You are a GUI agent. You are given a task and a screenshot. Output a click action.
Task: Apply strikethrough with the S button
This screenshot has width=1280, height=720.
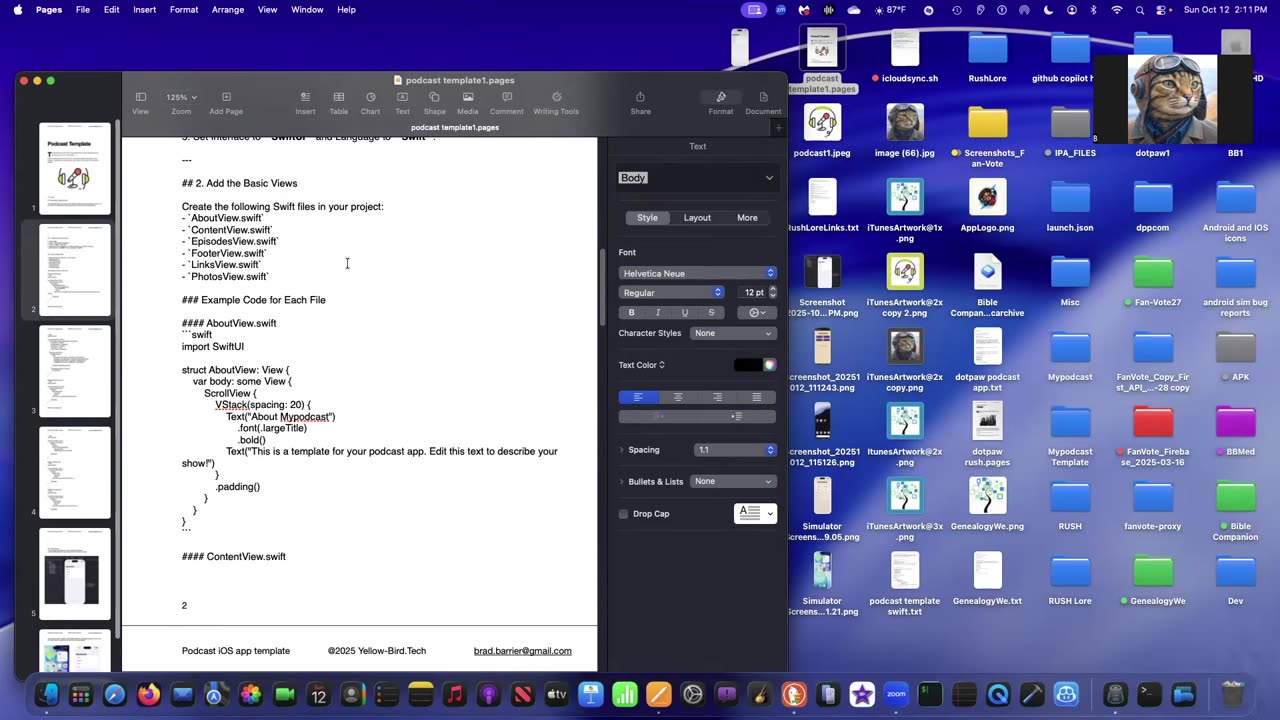pos(711,312)
